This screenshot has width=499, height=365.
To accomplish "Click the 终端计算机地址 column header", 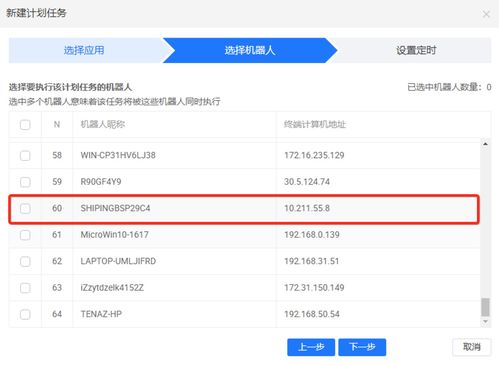I will (315, 124).
